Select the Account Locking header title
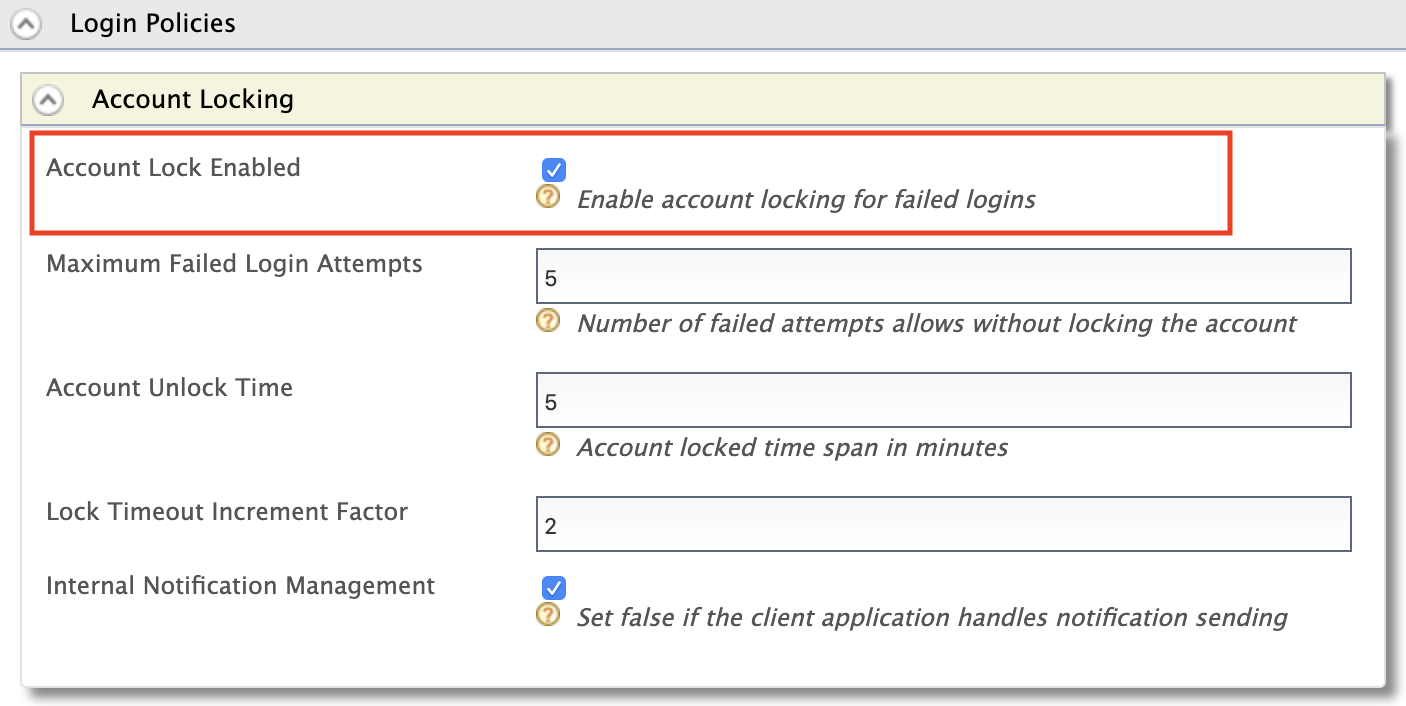The height and width of the screenshot is (706, 1406). pyautogui.click(x=193, y=99)
